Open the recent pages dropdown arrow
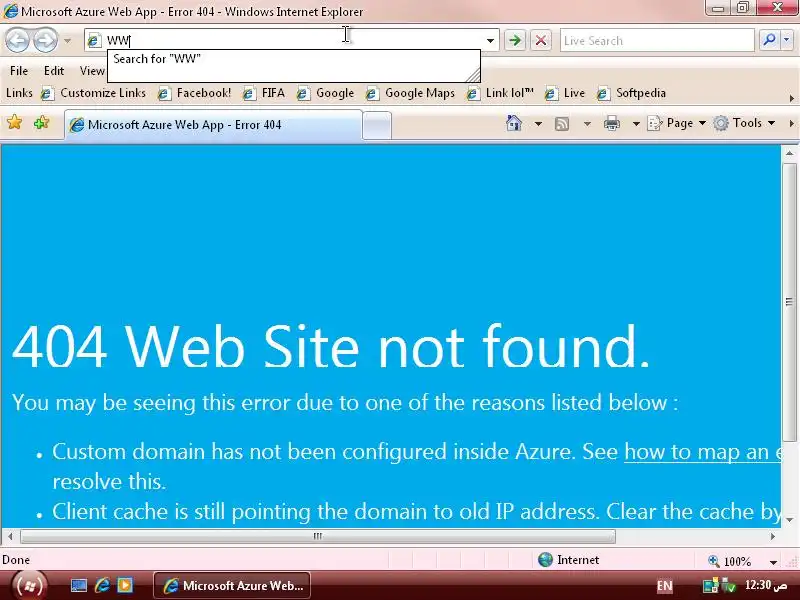Screen dimensions: 800x600 click(x=67, y=40)
